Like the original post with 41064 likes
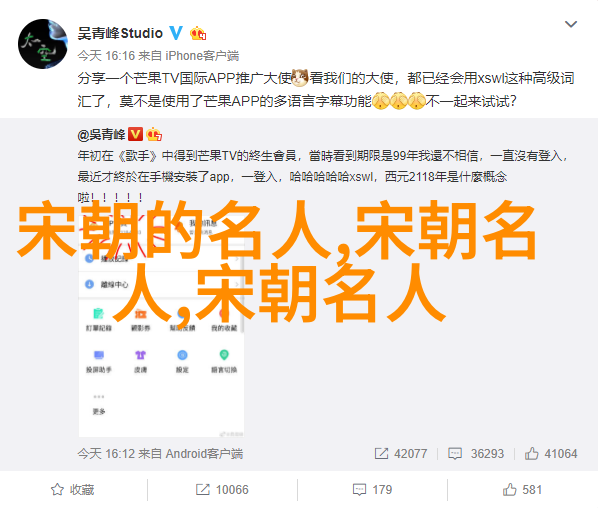Image resolution: width=598 pixels, height=508 pixels. [551, 453]
